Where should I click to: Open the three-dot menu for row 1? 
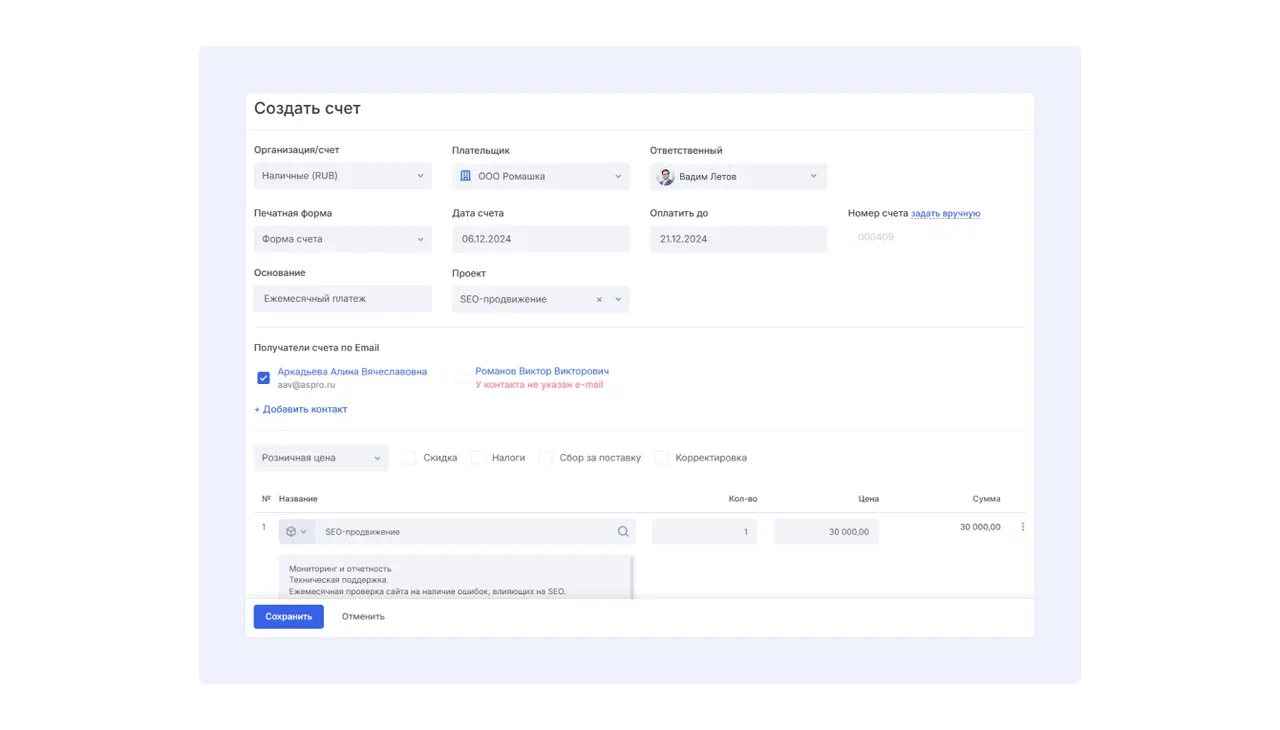coord(1022,527)
